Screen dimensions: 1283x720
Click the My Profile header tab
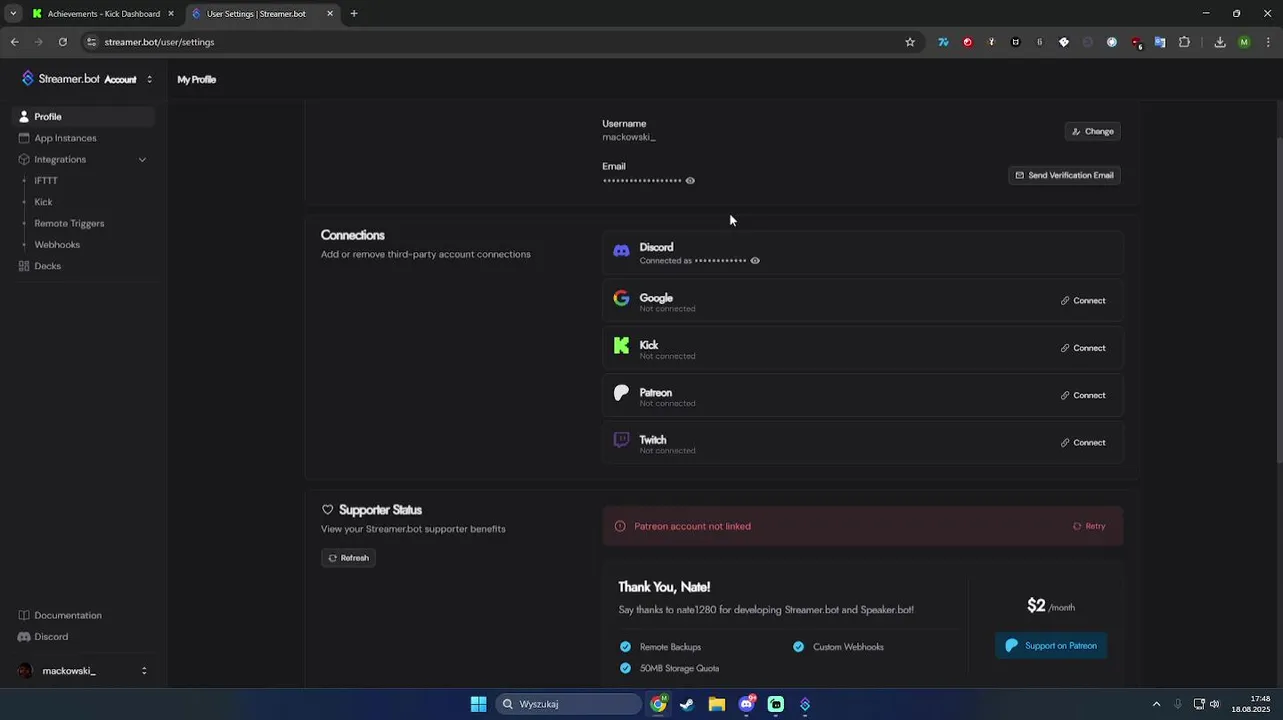[x=196, y=79]
